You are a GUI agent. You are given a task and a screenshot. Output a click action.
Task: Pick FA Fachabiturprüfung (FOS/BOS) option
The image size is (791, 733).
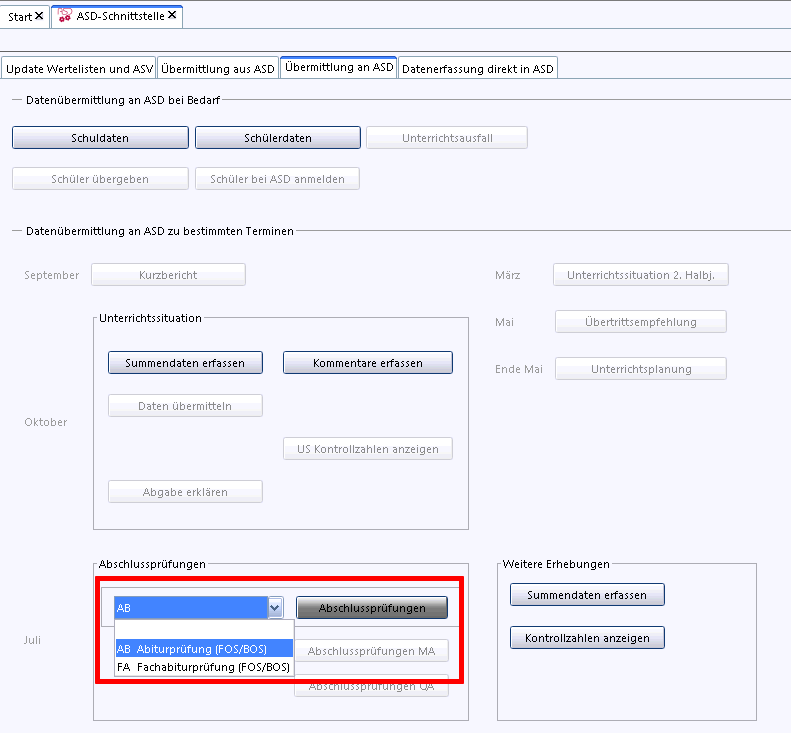pyautogui.click(x=204, y=667)
